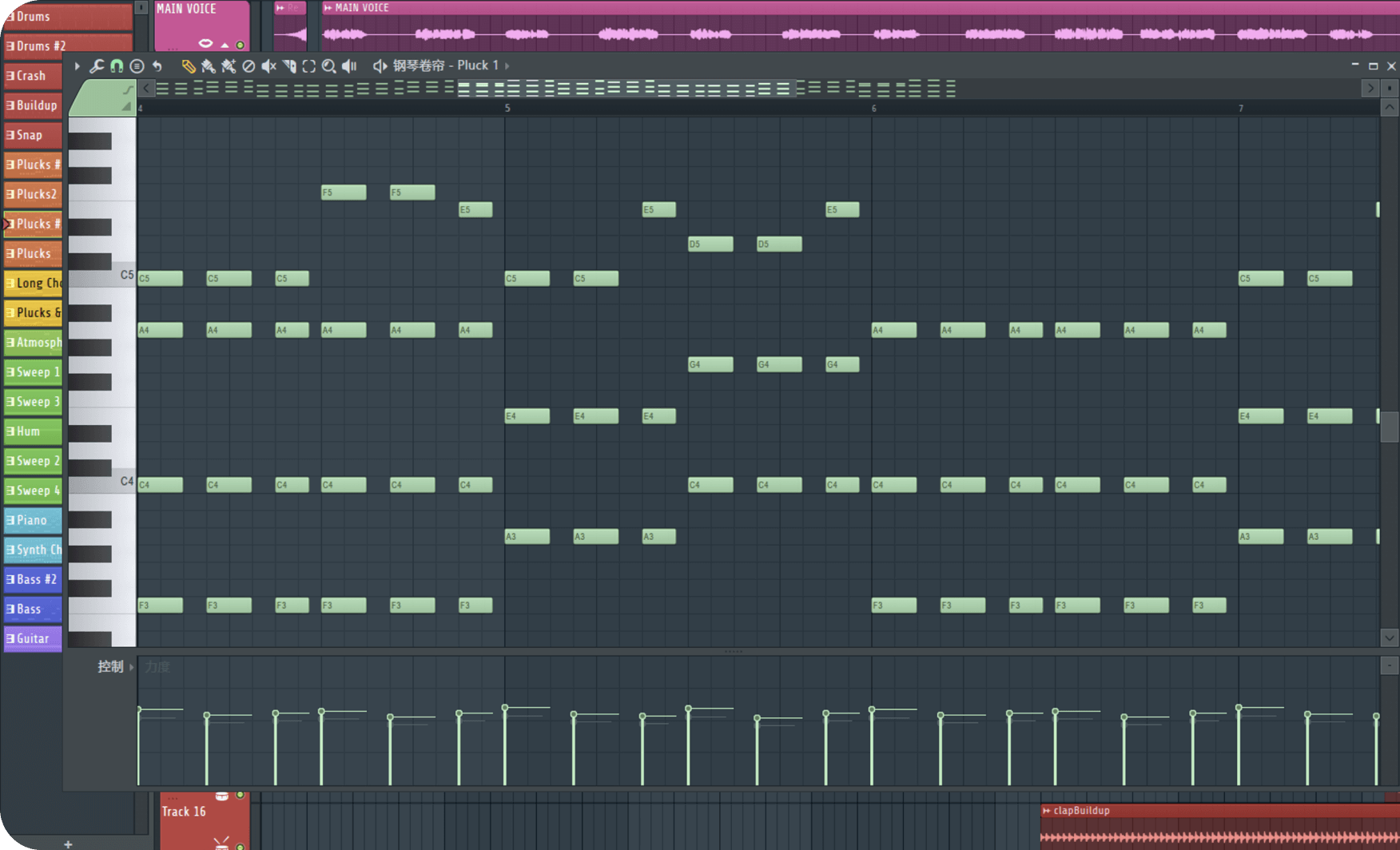Select the pencil Draw tool
Image resolution: width=1400 pixels, height=850 pixels.
coord(189,66)
